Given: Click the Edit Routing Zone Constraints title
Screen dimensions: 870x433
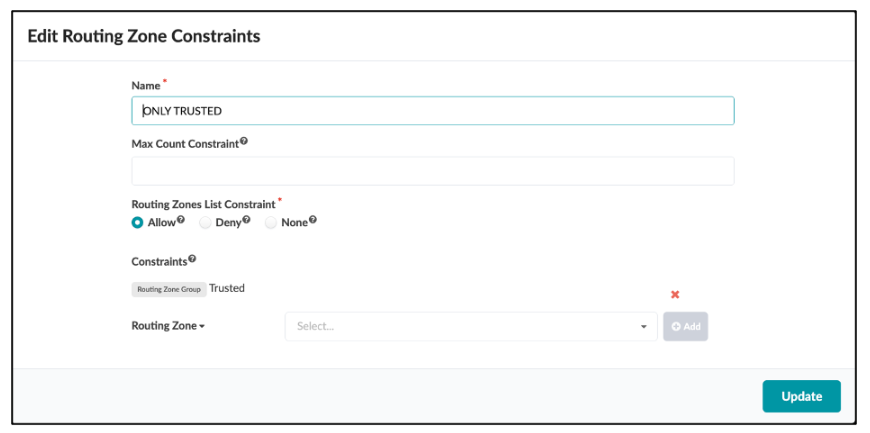Looking at the screenshot, I should [x=144, y=36].
